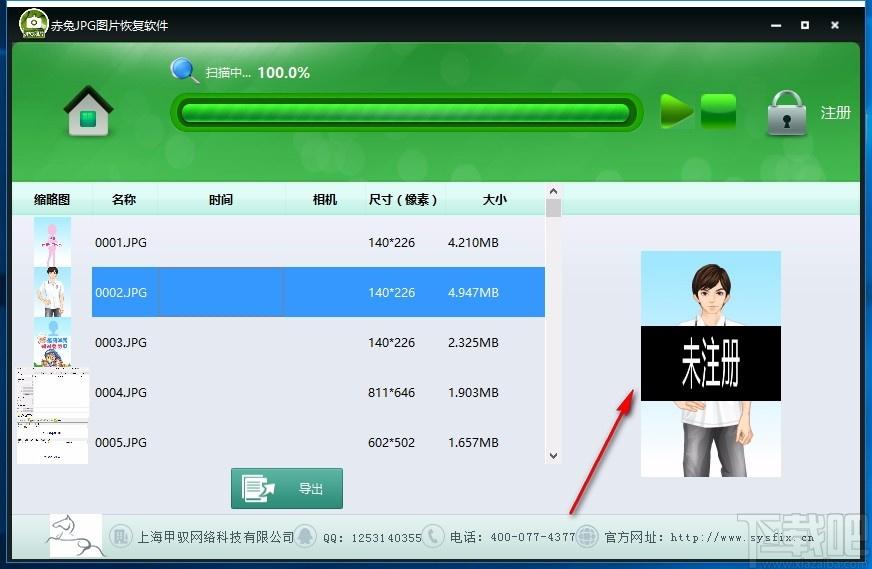The height and width of the screenshot is (569, 872).
Task: Select the 0004.JPG thumbnail
Action: tap(52, 392)
